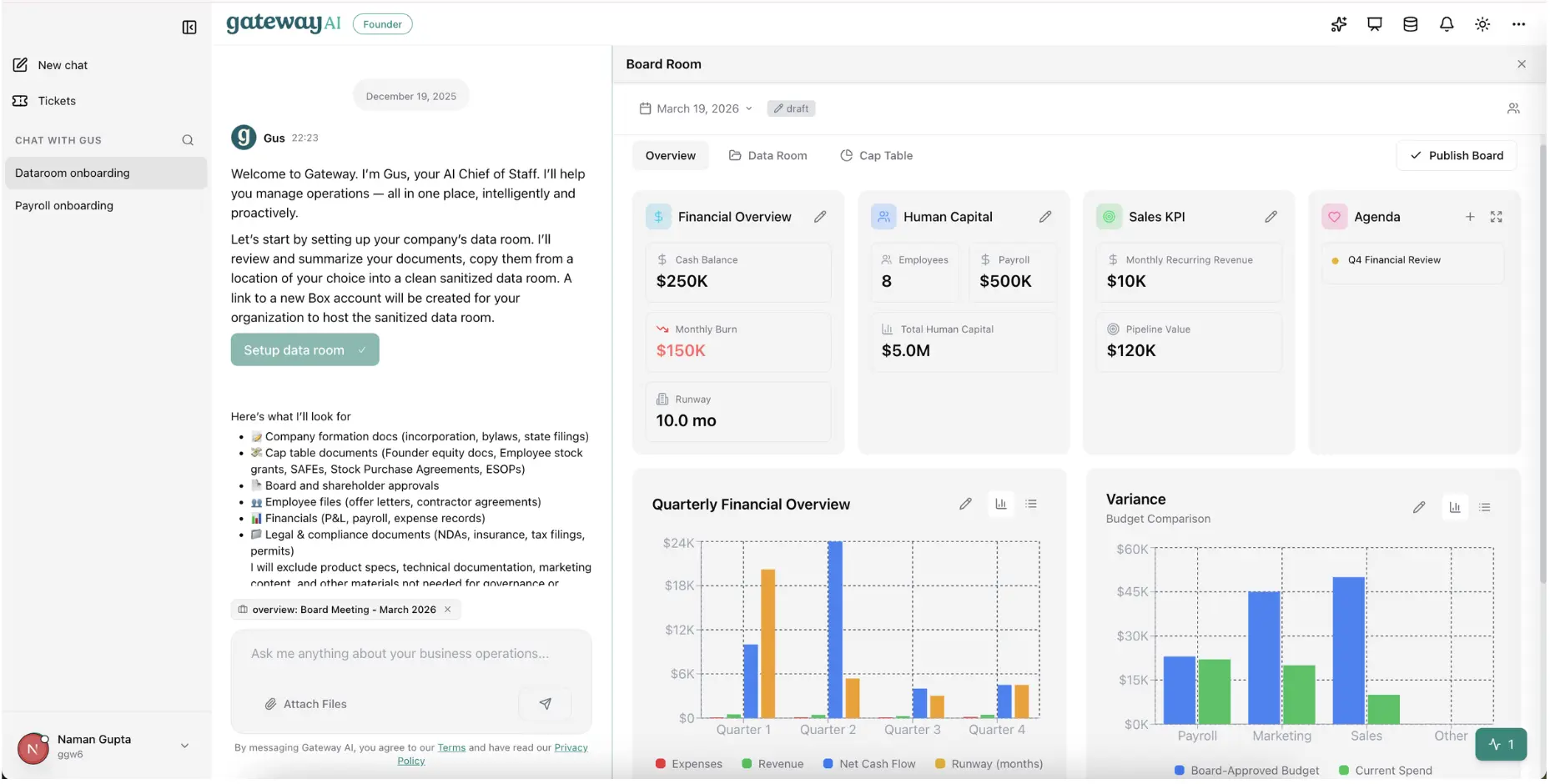Toggle Revenue legend swatch
This screenshot has width=1550, height=784.
(747, 764)
